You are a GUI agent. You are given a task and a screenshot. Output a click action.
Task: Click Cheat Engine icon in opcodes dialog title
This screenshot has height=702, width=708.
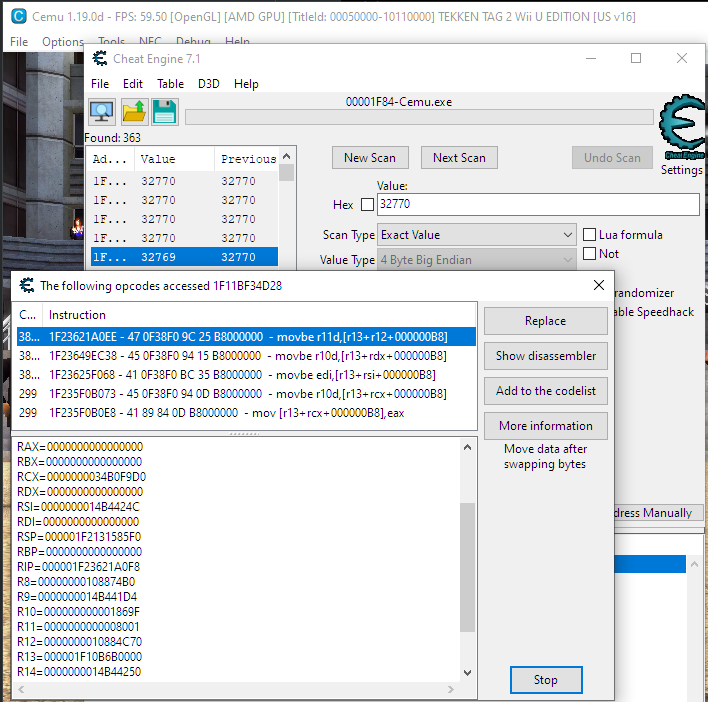[x=27, y=285]
